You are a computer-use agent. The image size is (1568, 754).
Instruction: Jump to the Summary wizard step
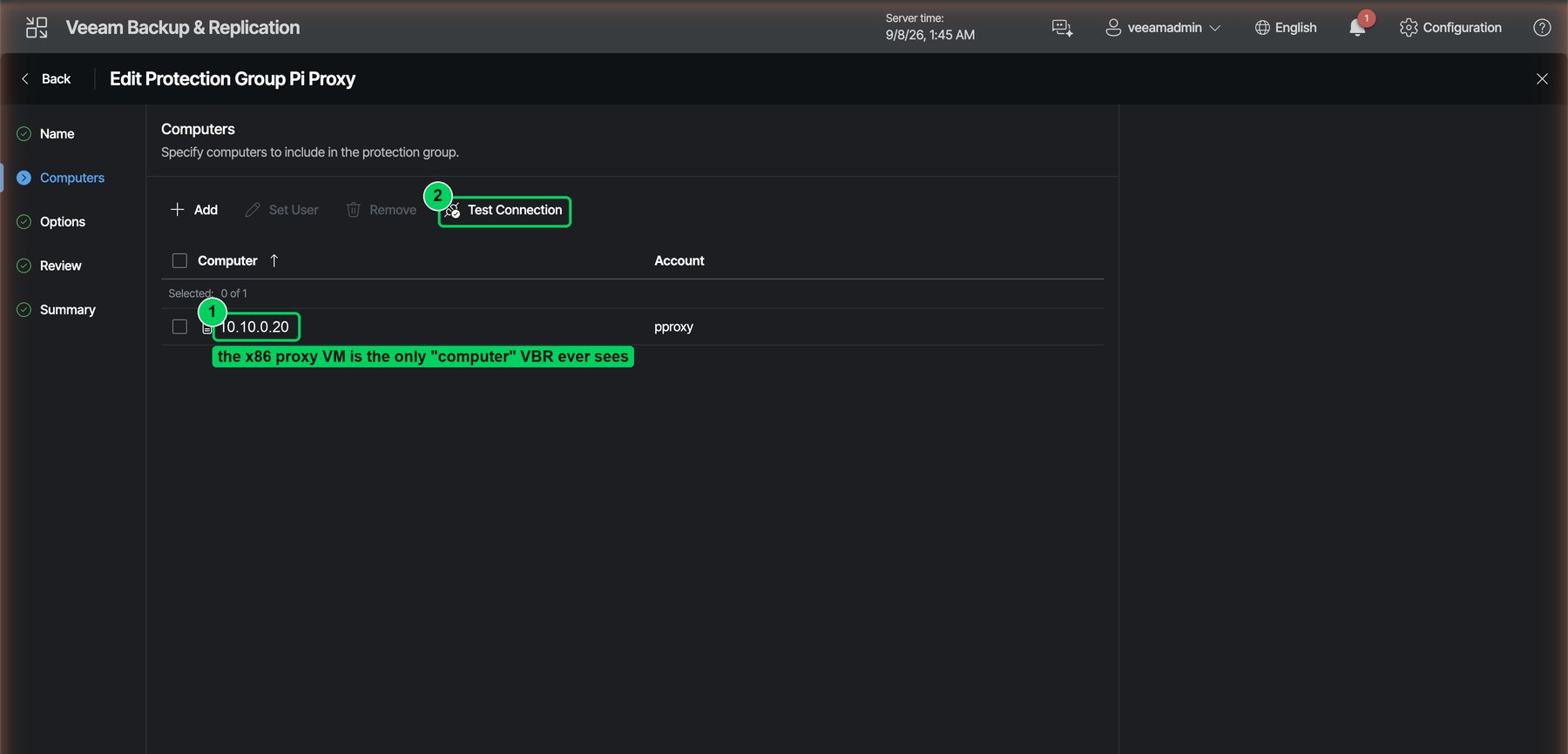tap(68, 310)
